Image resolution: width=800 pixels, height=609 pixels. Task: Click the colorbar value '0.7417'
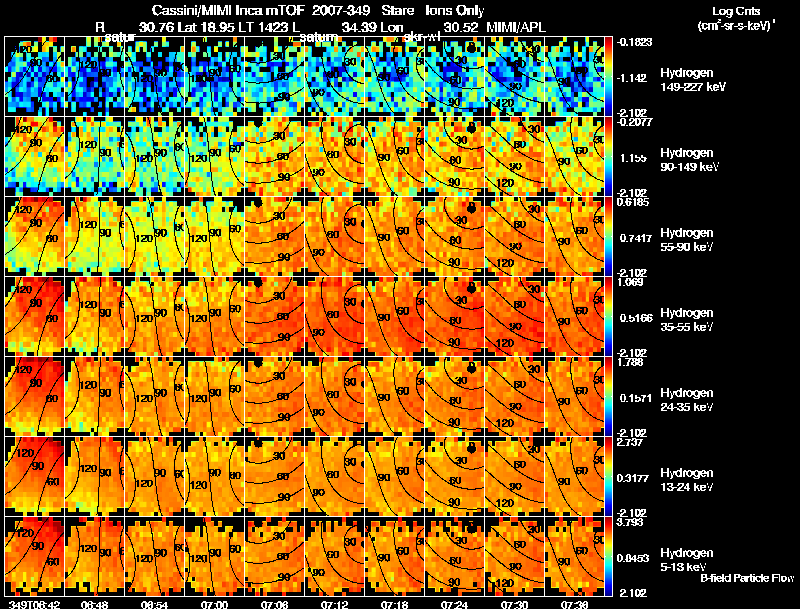[x=635, y=238]
